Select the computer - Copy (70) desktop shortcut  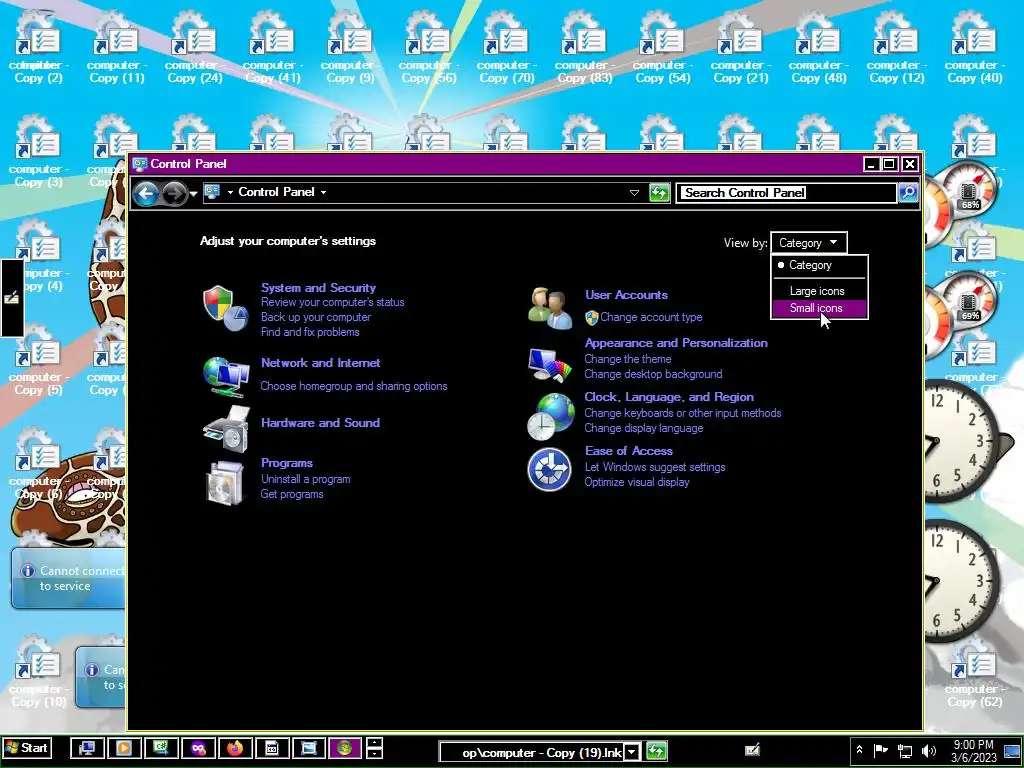506,48
